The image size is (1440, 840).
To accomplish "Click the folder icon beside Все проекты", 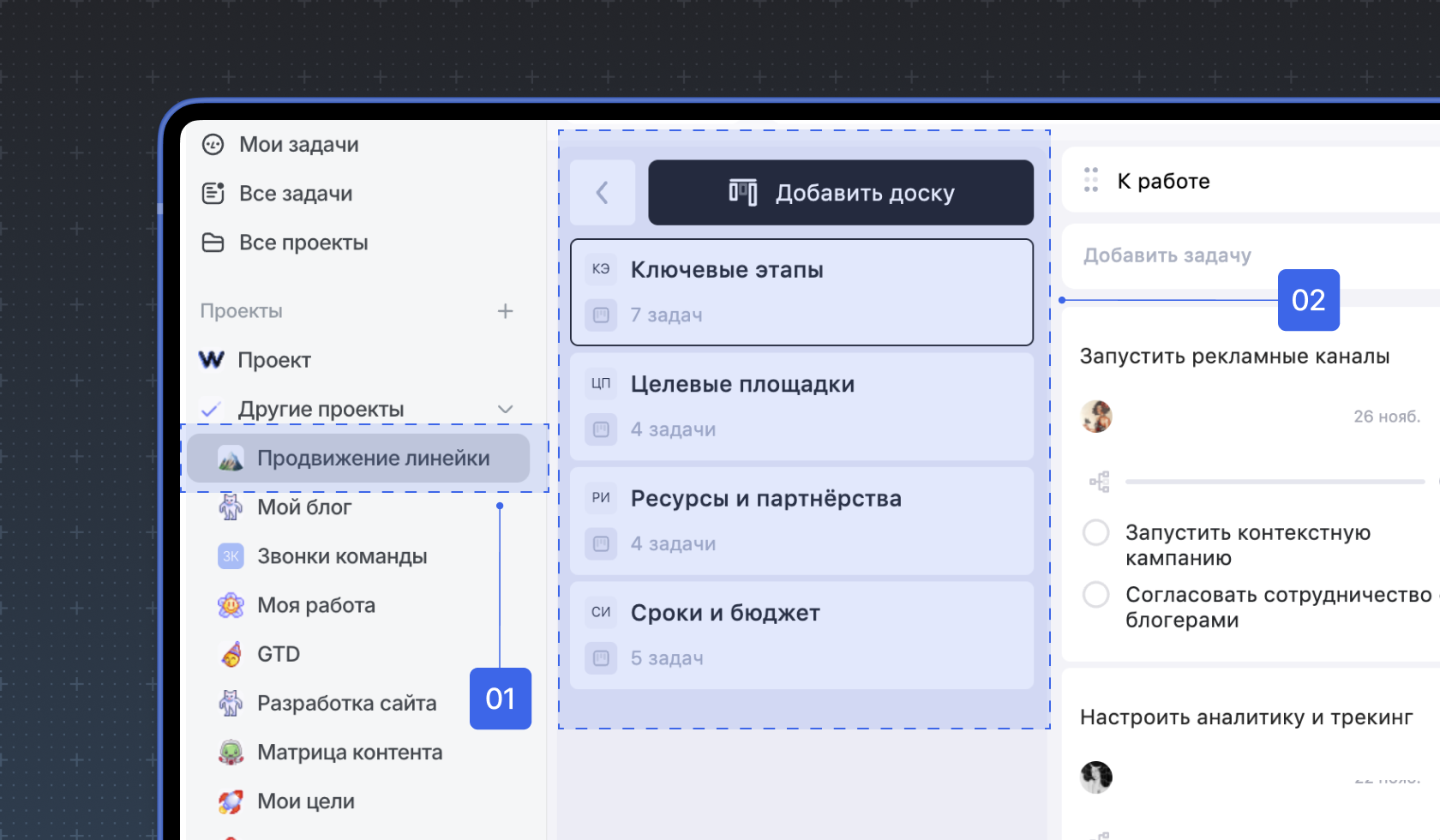I will click(x=213, y=242).
